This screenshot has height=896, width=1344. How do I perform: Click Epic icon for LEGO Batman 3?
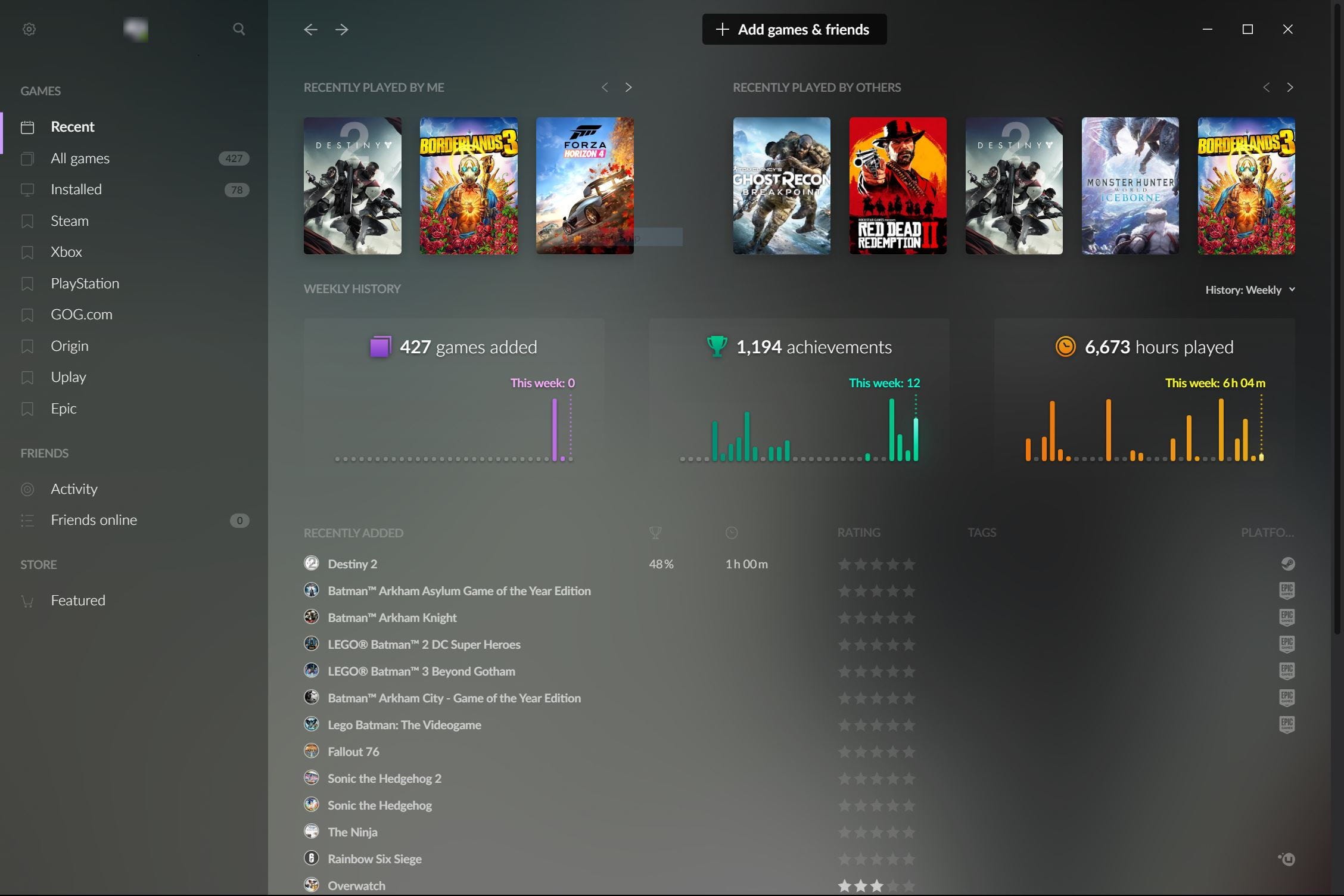coord(1287,671)
